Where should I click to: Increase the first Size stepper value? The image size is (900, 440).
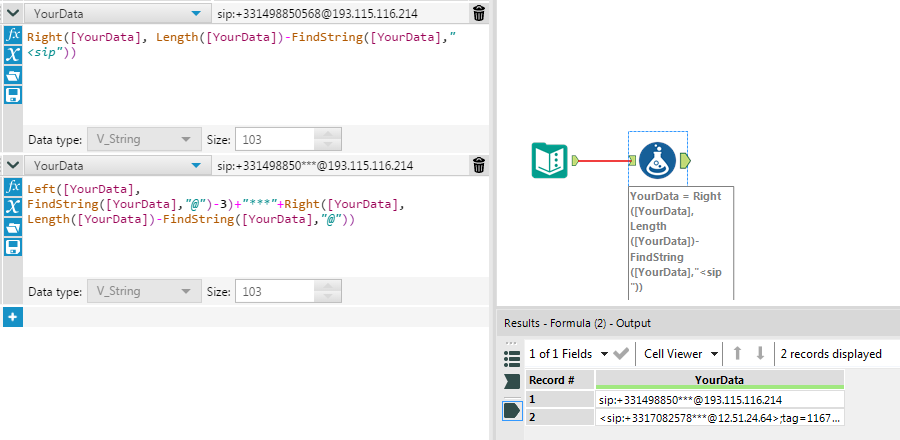click(328, 133)
